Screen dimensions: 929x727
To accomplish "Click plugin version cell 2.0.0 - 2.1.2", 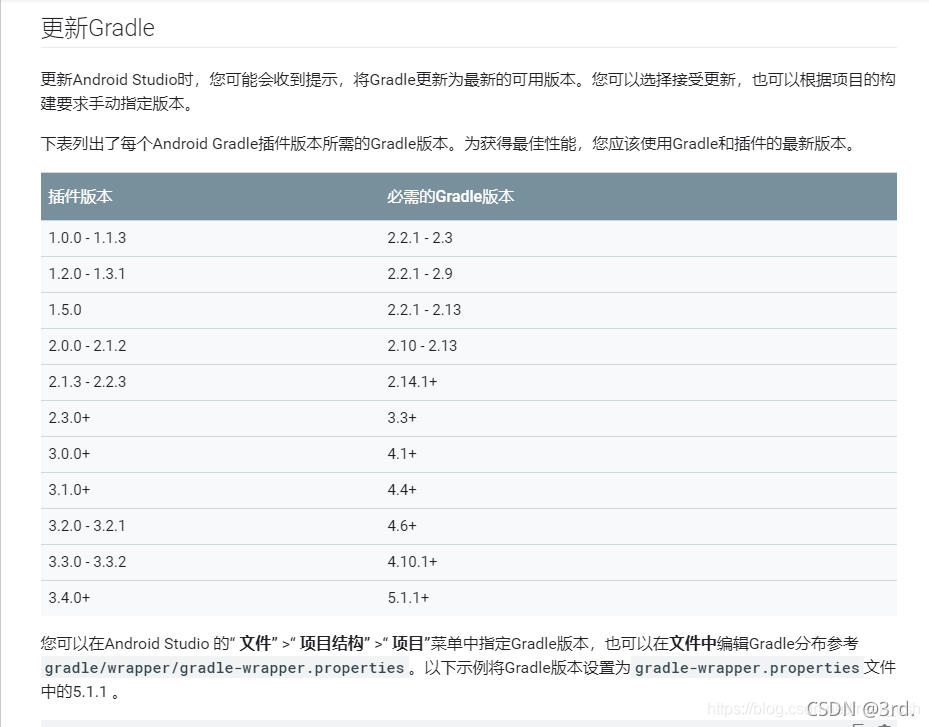I will click(87, 346).
